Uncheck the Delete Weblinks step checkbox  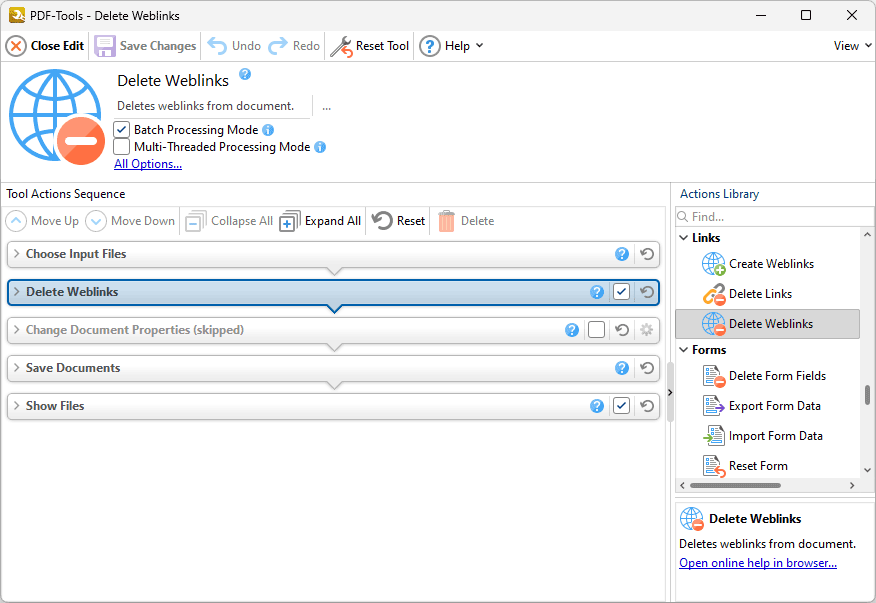tap(621, 292)
